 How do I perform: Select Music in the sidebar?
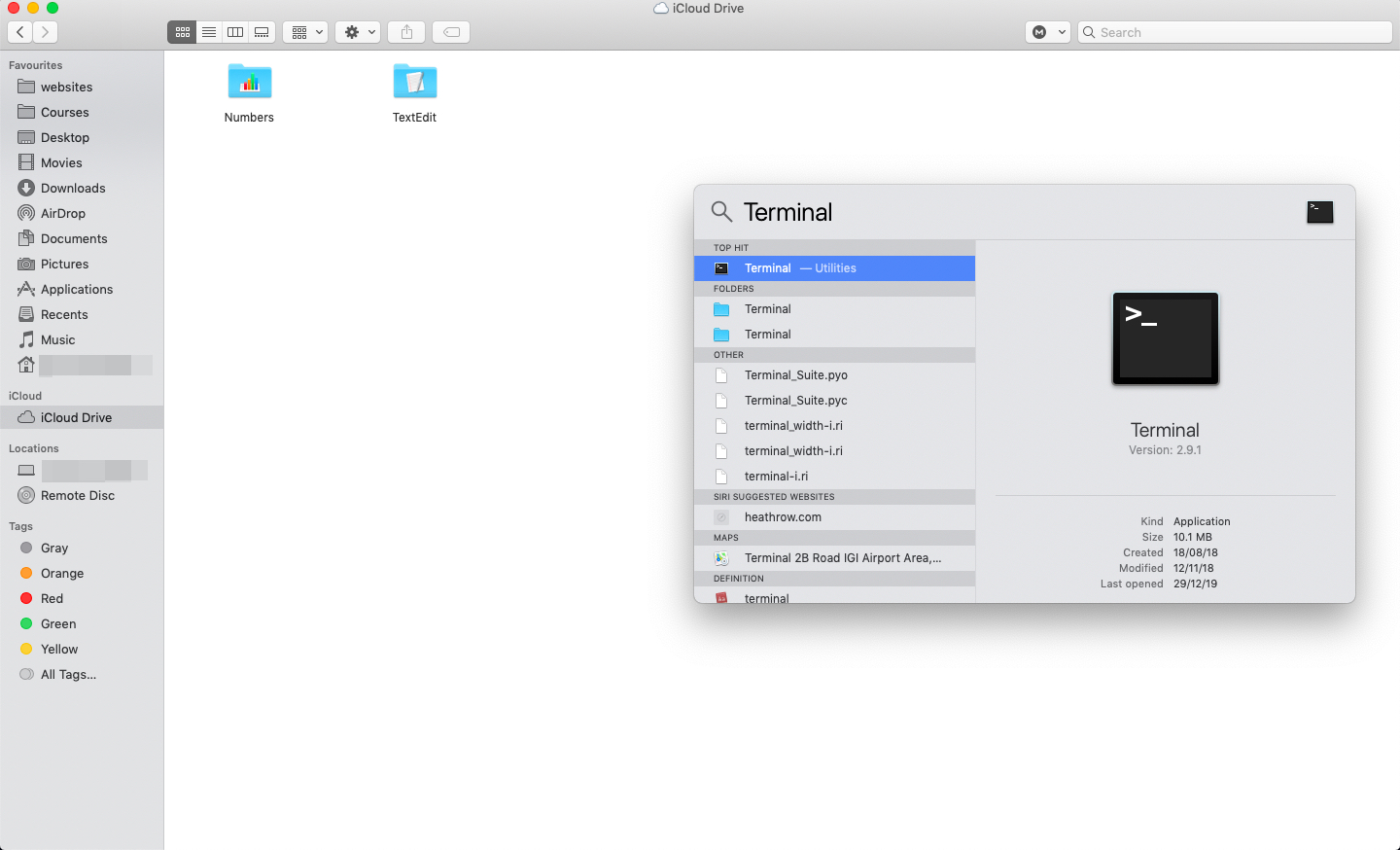click(x=82, y=339)
